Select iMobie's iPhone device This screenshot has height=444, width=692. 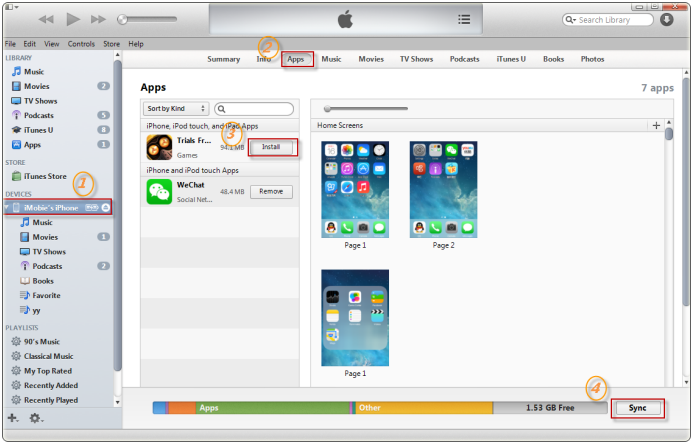pyautogui.click(x=51, y=207)
